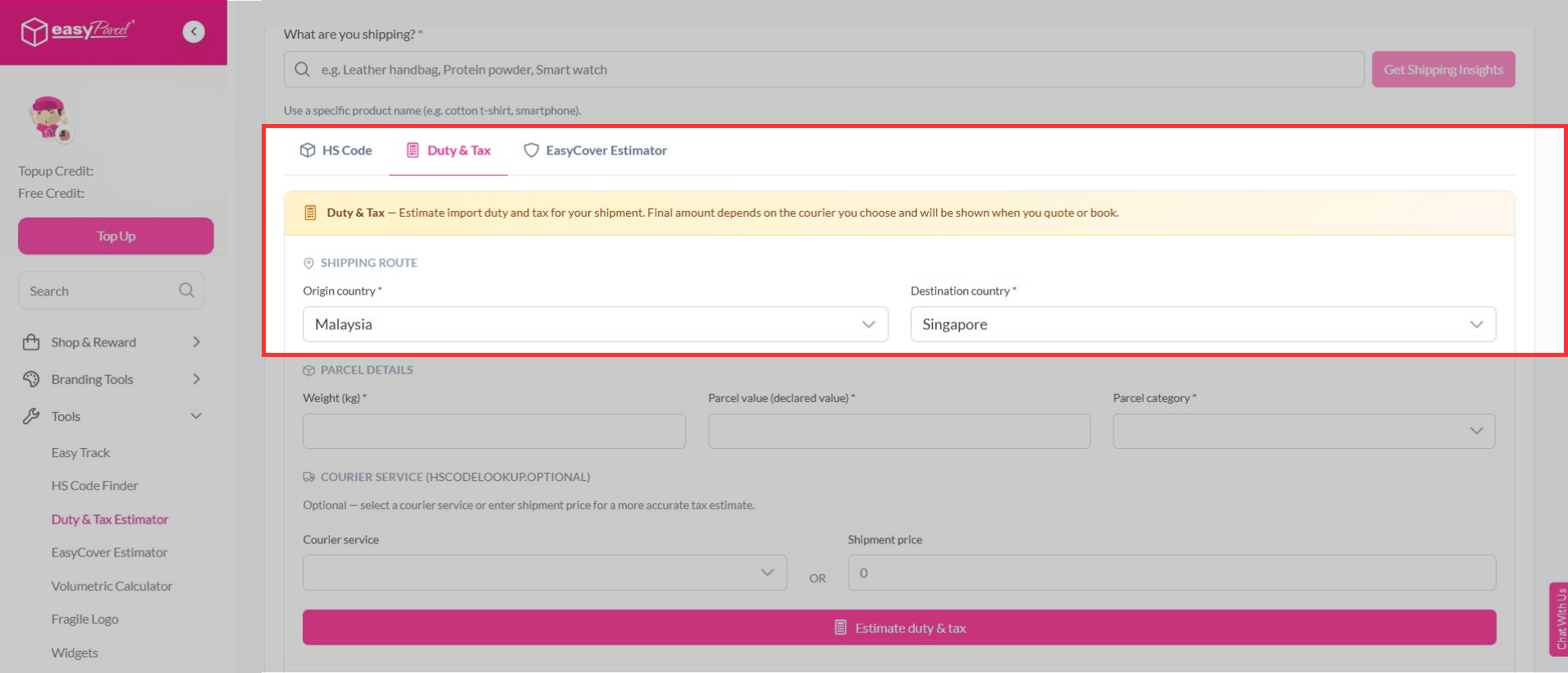Click the user avatar image
Viewport: 1568px width, 673px height.
pyautogui.click(x=48, y=118)
